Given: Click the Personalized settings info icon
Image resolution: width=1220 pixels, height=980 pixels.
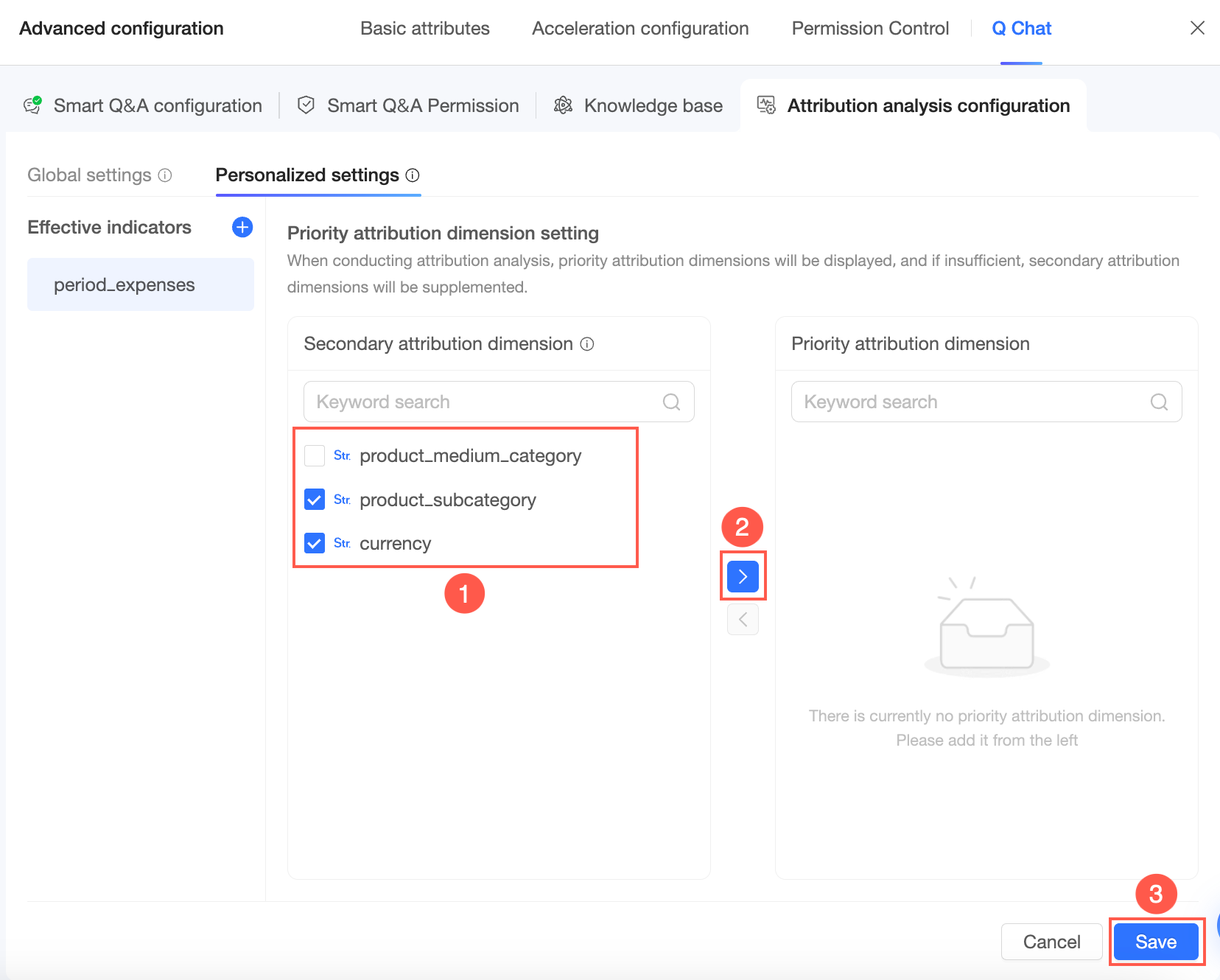Looking at the screenshot, I should [x=413, y=175].
